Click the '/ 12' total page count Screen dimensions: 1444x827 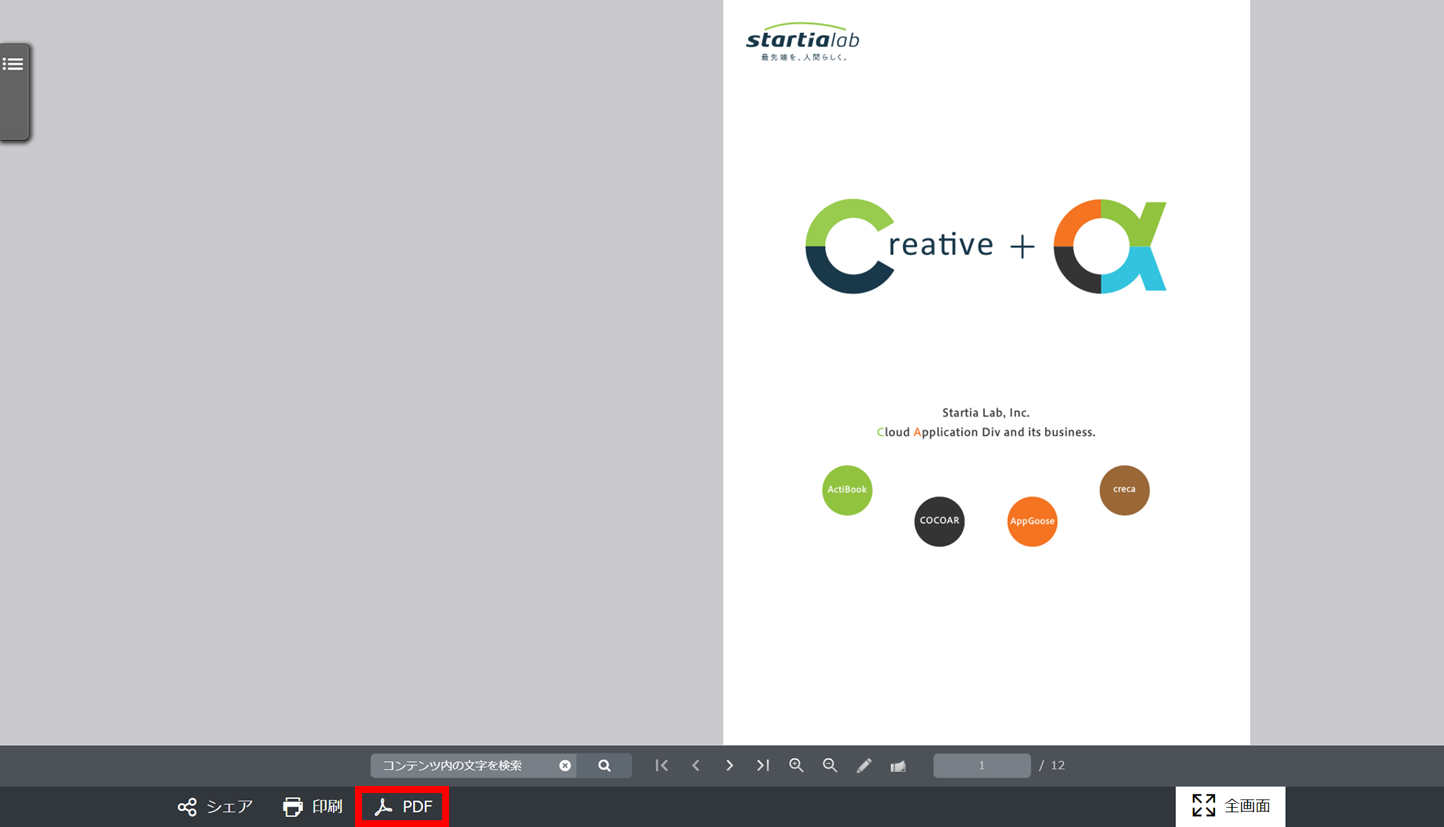tap(1052, 766)
